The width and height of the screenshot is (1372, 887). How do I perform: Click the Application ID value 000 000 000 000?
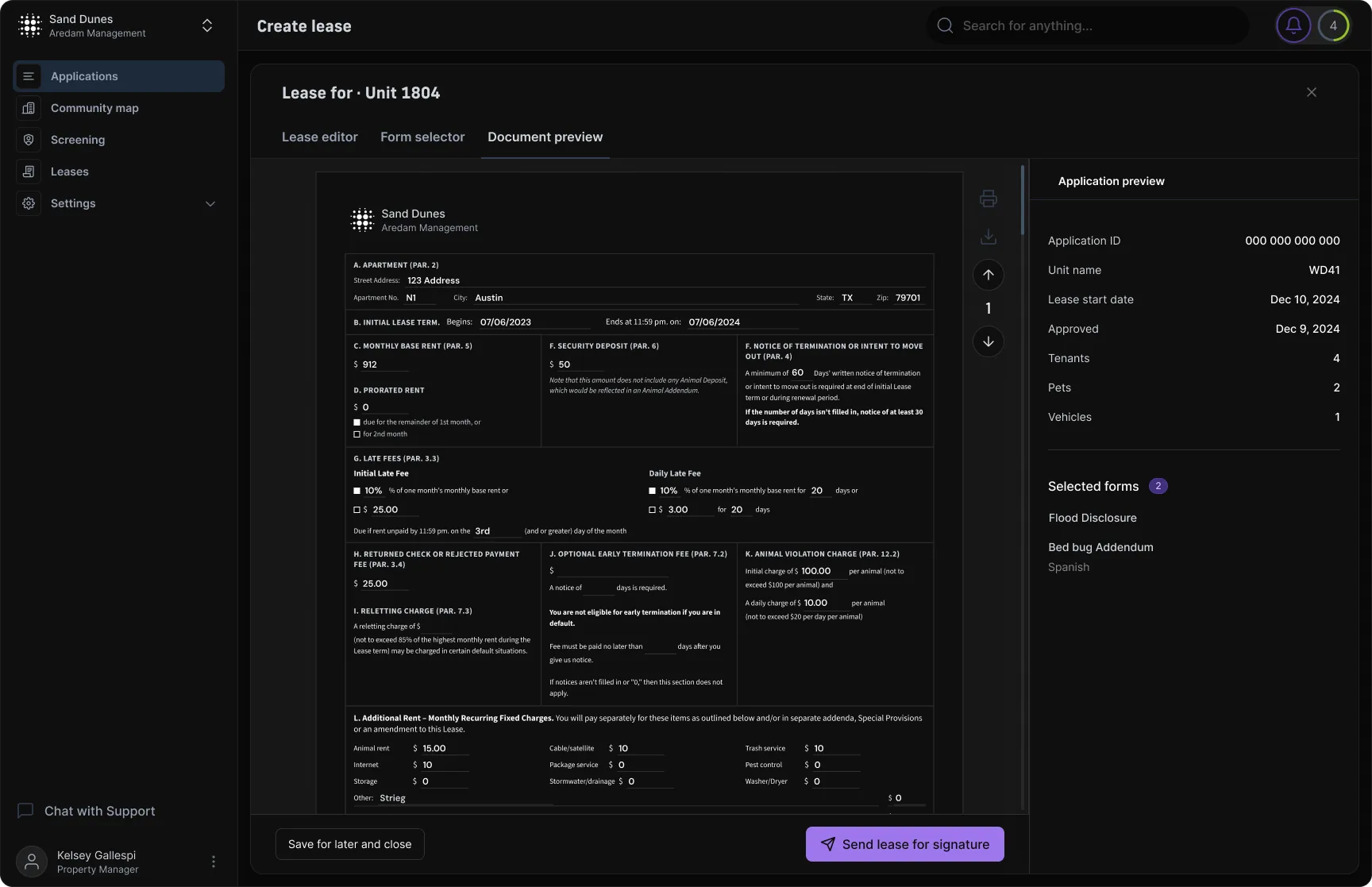point(1293,241)
